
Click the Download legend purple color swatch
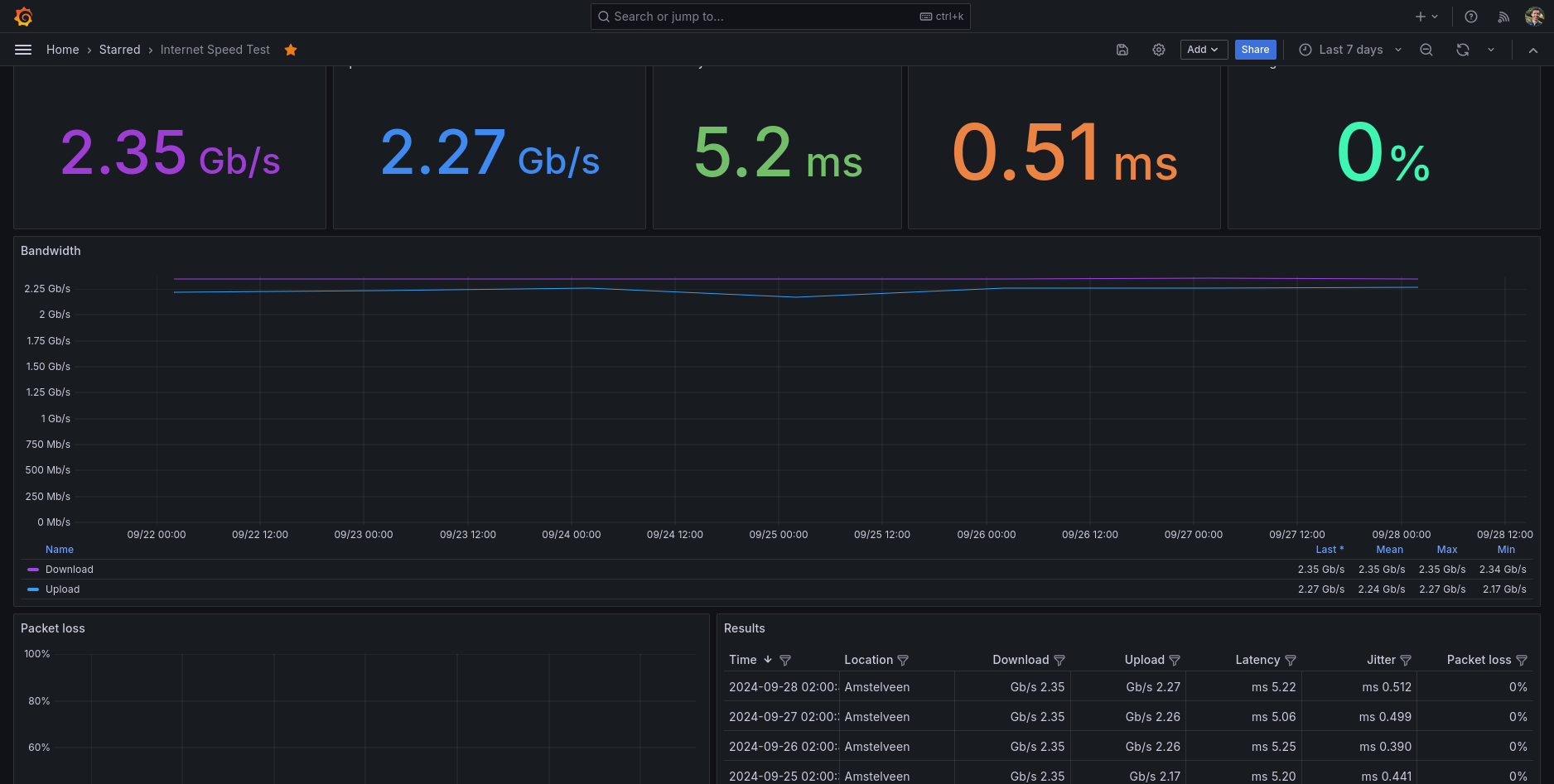[x=33, y=570]
